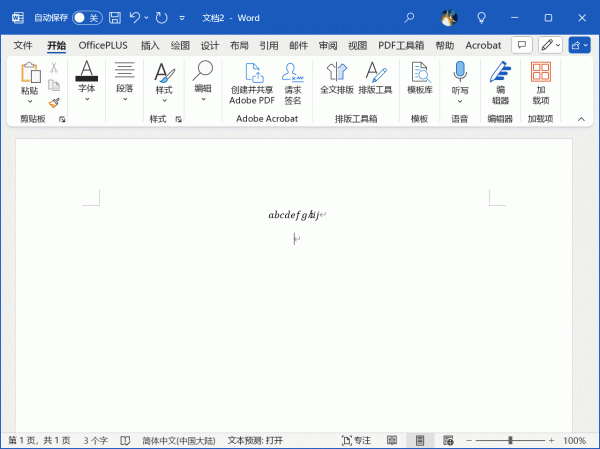Expand the 听写 options arrow
Screen dimensions: 600x449
(460, 101)
